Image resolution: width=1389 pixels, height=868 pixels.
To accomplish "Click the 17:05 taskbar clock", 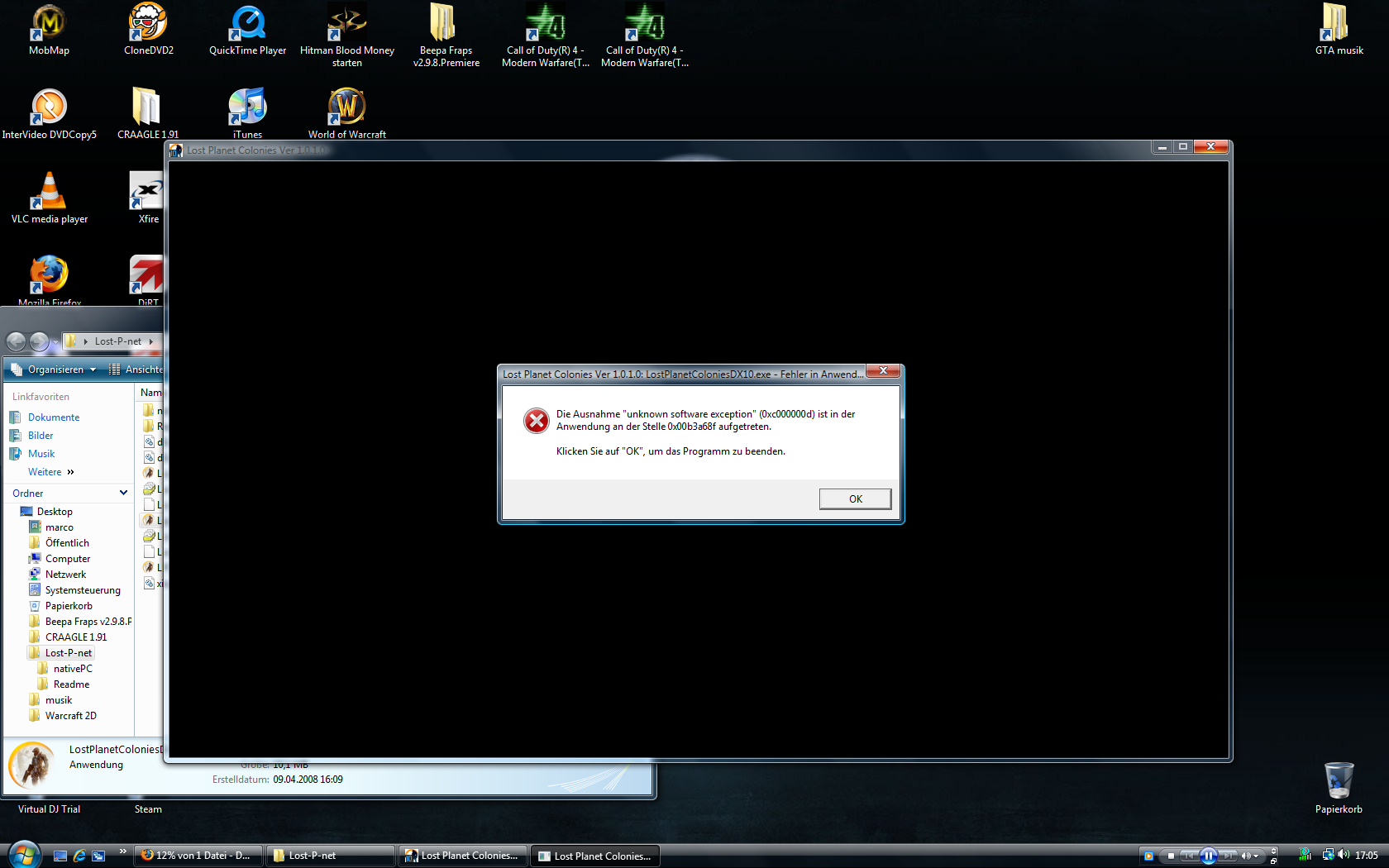I will click(1367, 856).
